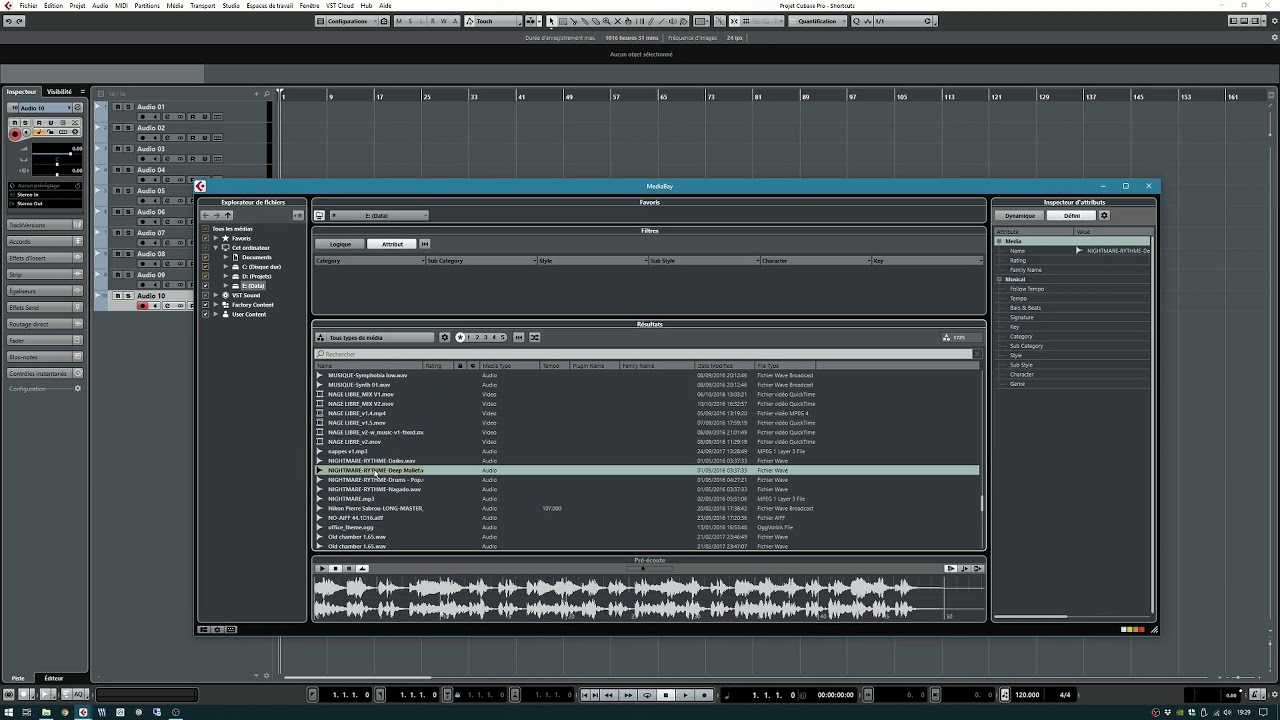This screenshot has height=720, width=1280.
Task: Play the MediaBay preview
Action: (x=323, y=568)
